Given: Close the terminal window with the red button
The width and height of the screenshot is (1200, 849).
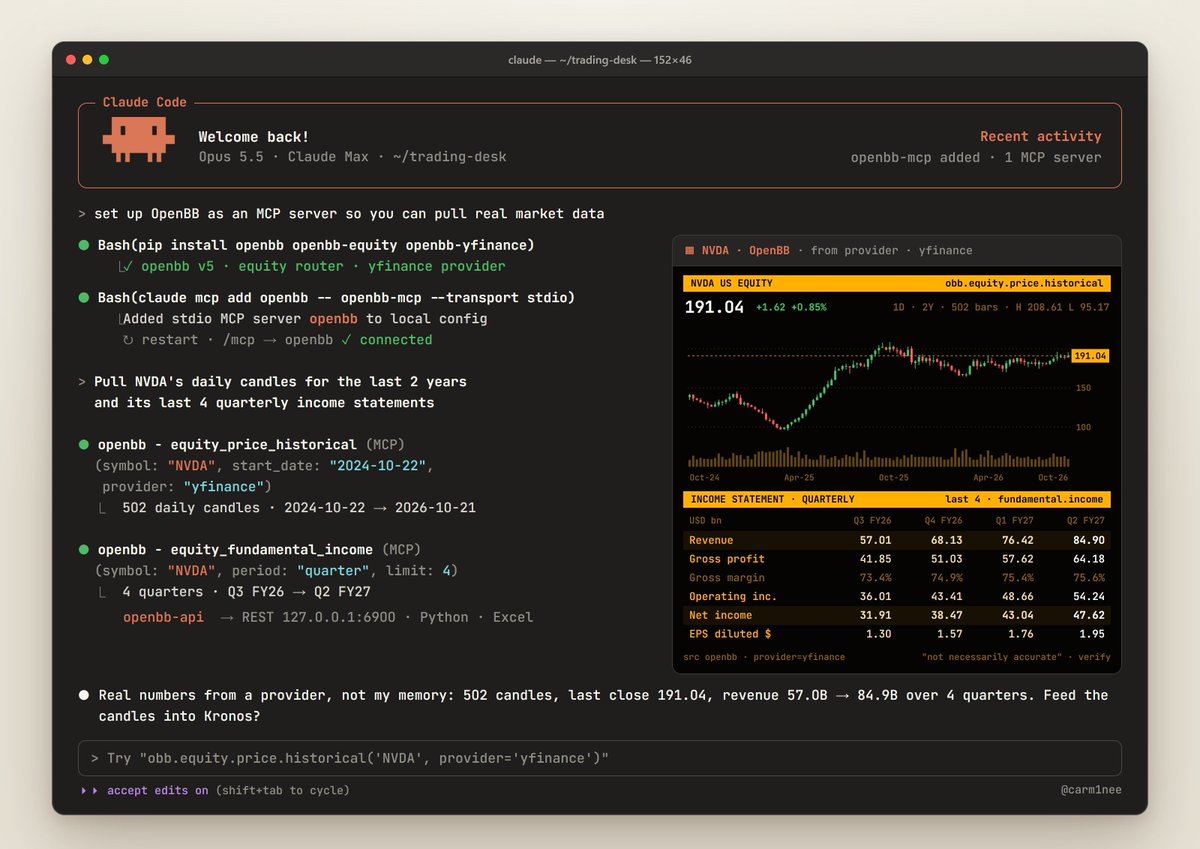Looking at the screenshot, I should (x=71, y=60).
